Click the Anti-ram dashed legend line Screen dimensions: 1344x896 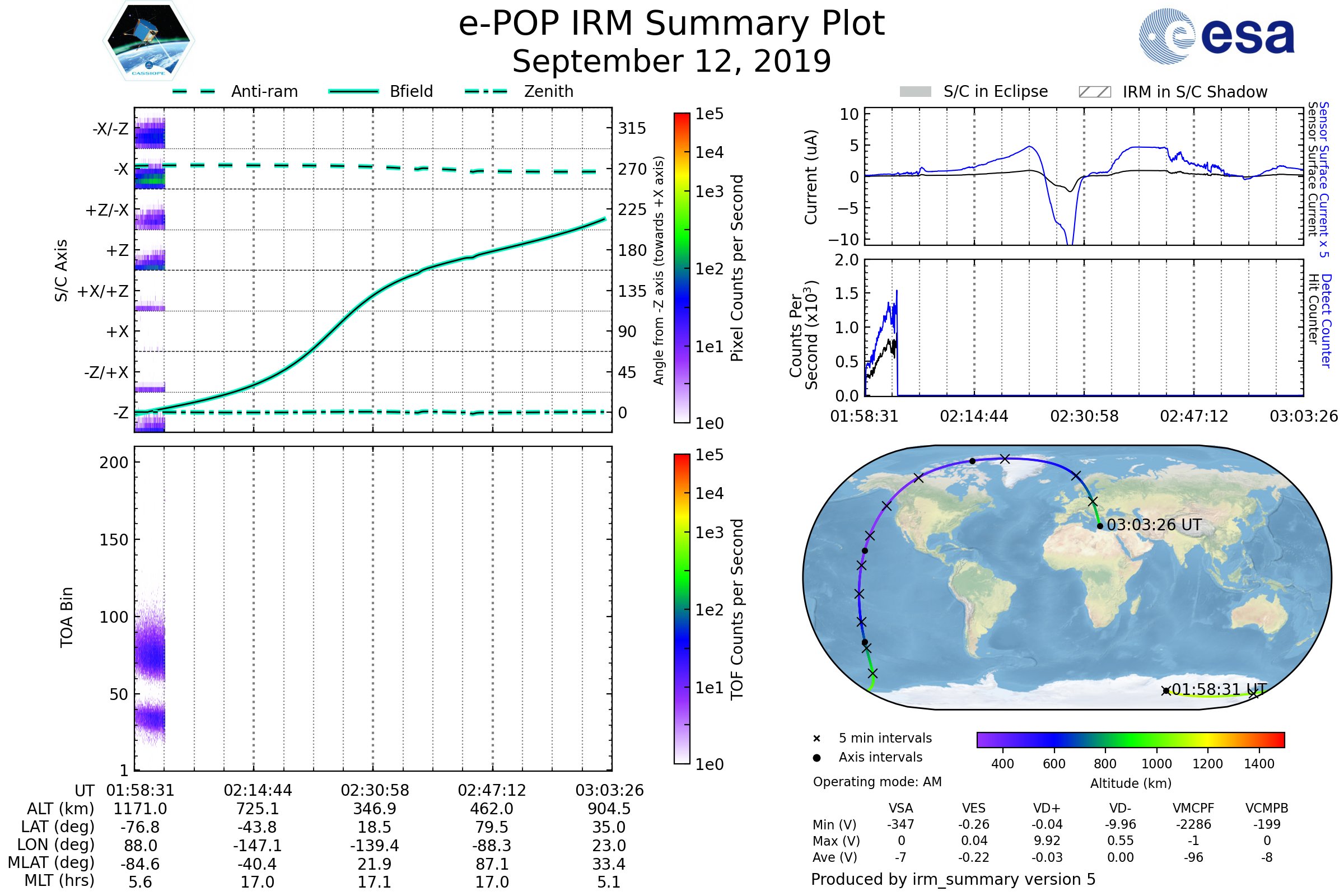(x=194, y=91)
